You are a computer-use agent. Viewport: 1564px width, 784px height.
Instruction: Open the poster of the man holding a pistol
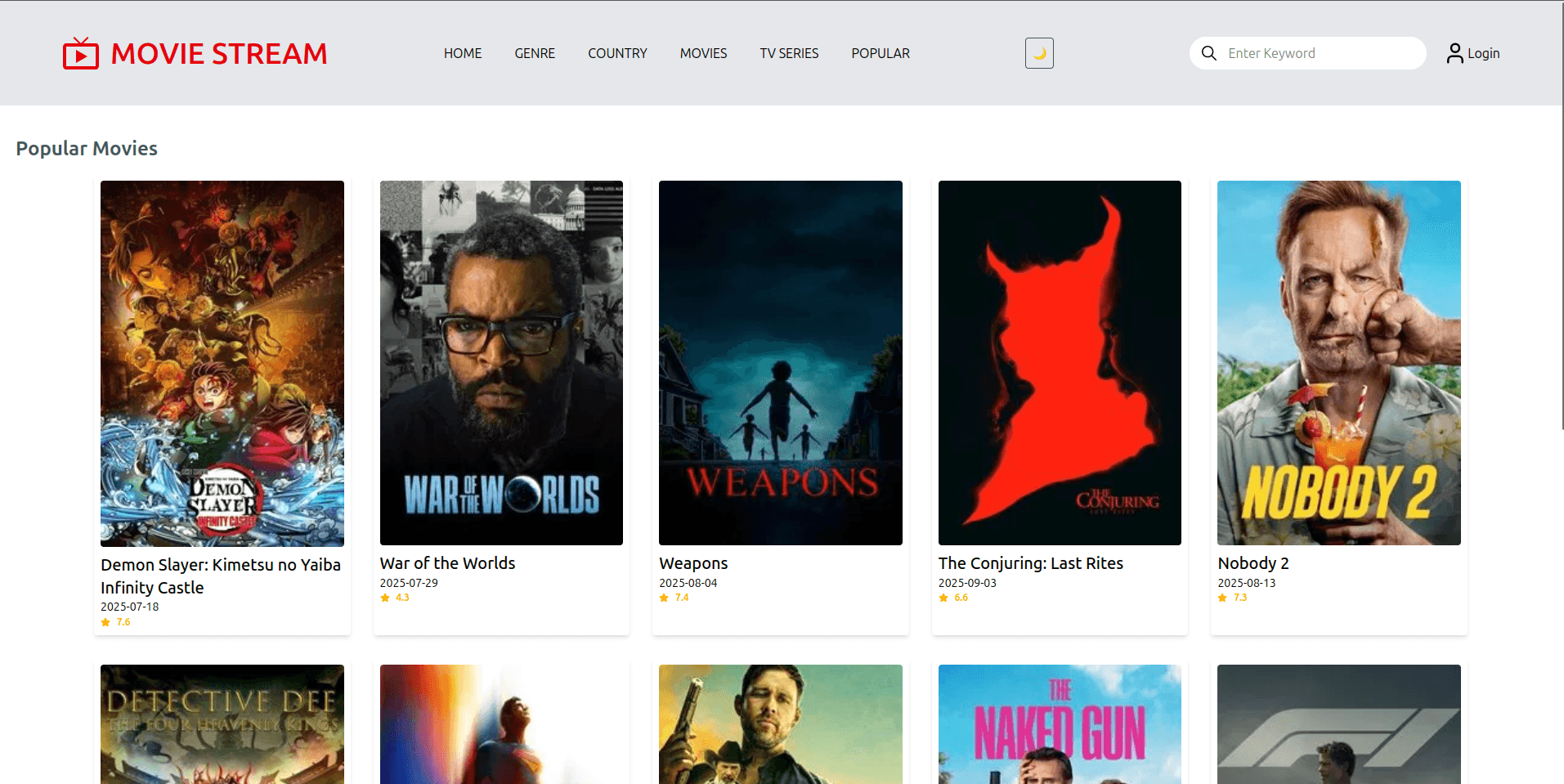(781, 724)
